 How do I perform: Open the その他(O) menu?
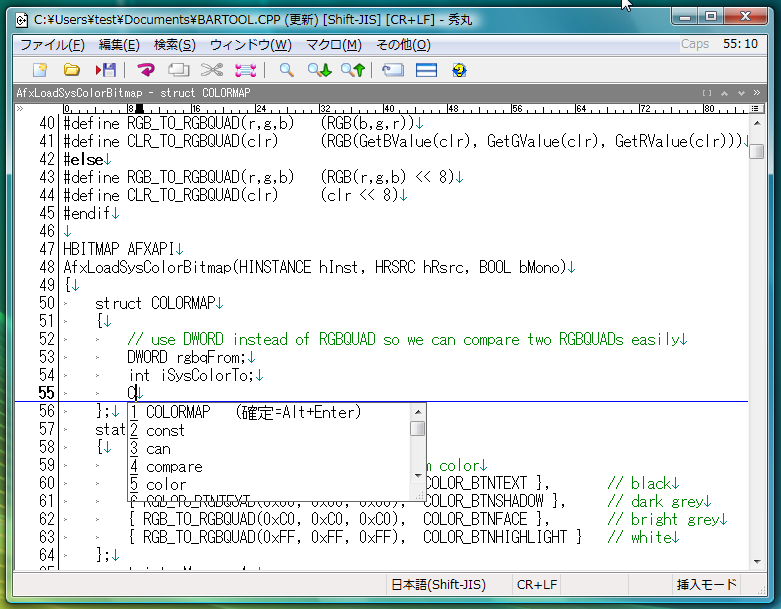tap(403, 45)
